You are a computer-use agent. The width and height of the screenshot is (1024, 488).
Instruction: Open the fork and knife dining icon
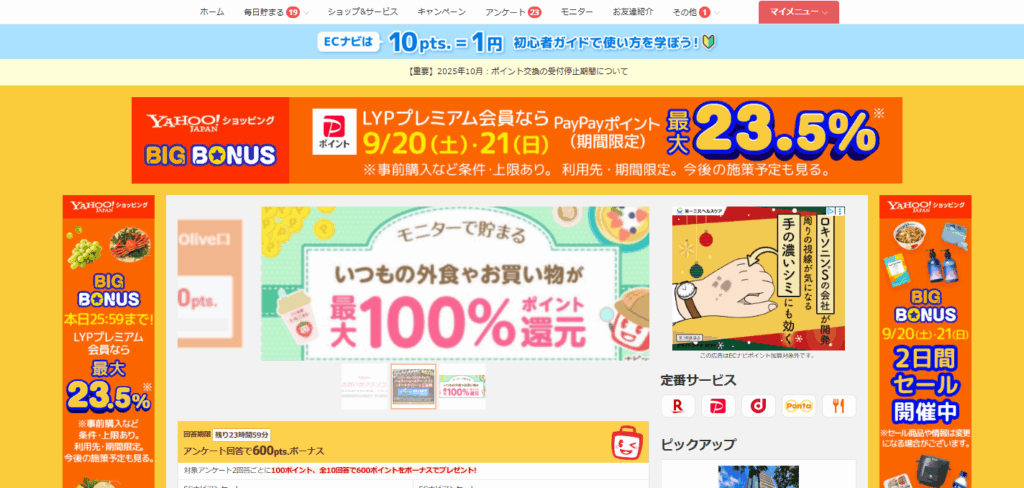(839, 406)
